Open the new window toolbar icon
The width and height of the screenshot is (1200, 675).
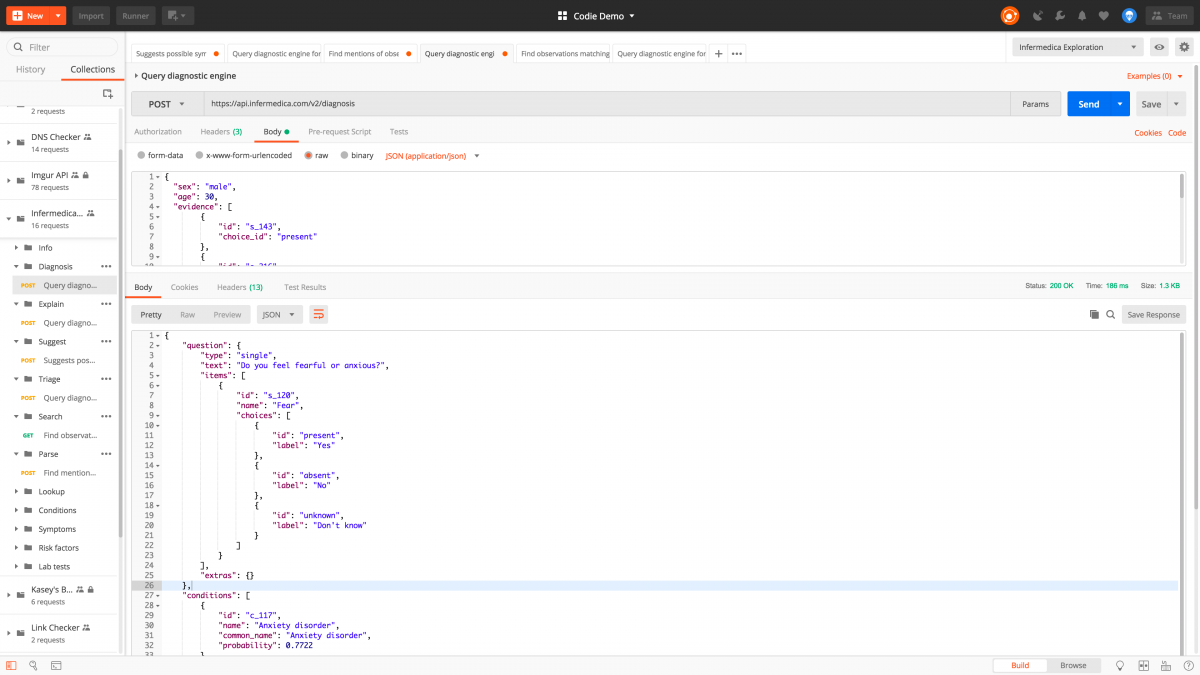coord(180,16)
